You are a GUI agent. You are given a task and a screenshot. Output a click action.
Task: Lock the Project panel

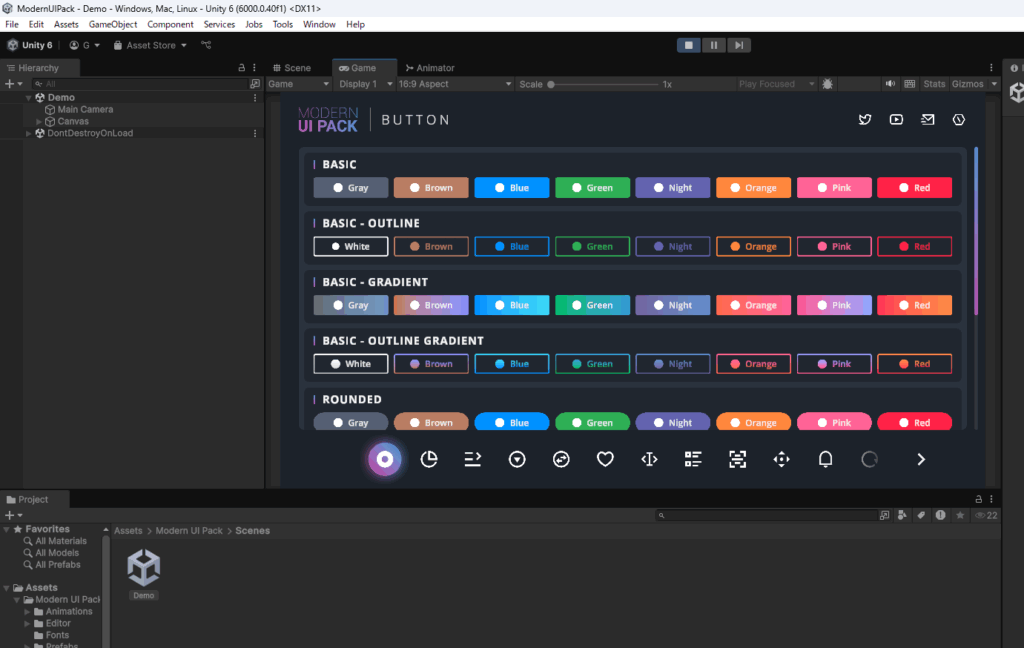[x=978, y=499]
